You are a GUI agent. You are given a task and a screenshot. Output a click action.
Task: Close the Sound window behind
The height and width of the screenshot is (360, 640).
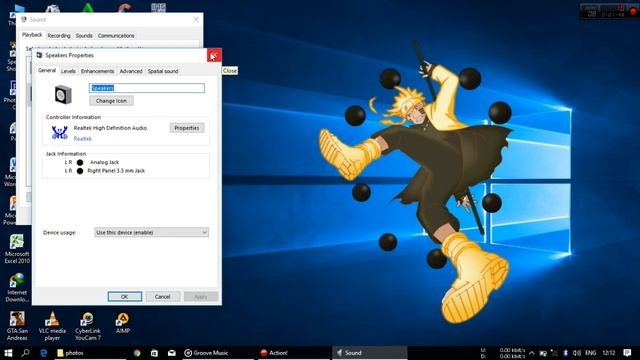coord(196,19)
